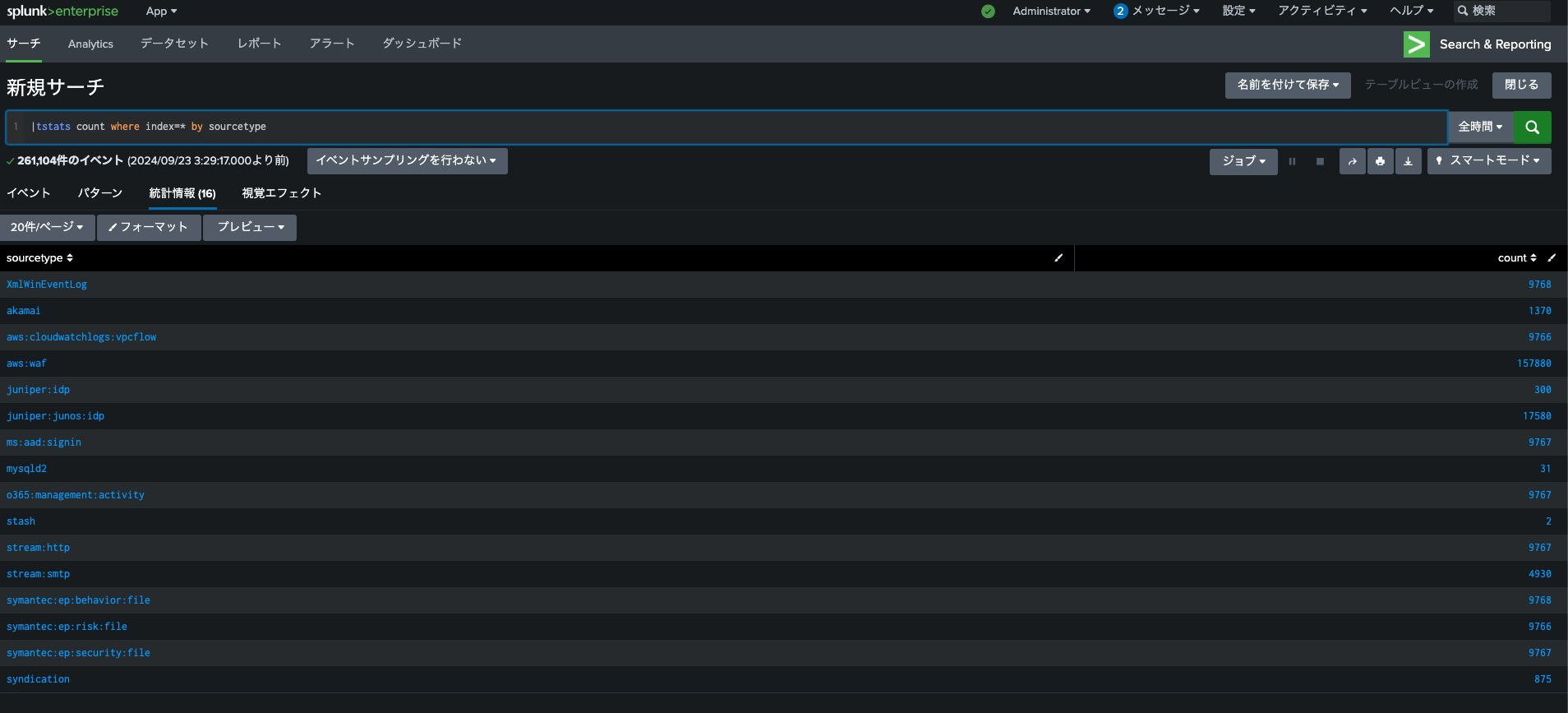Click the Search & Reporting app icon
Screen dimensions: 1568x713
pyautogui.click(x=1416, y=44)
